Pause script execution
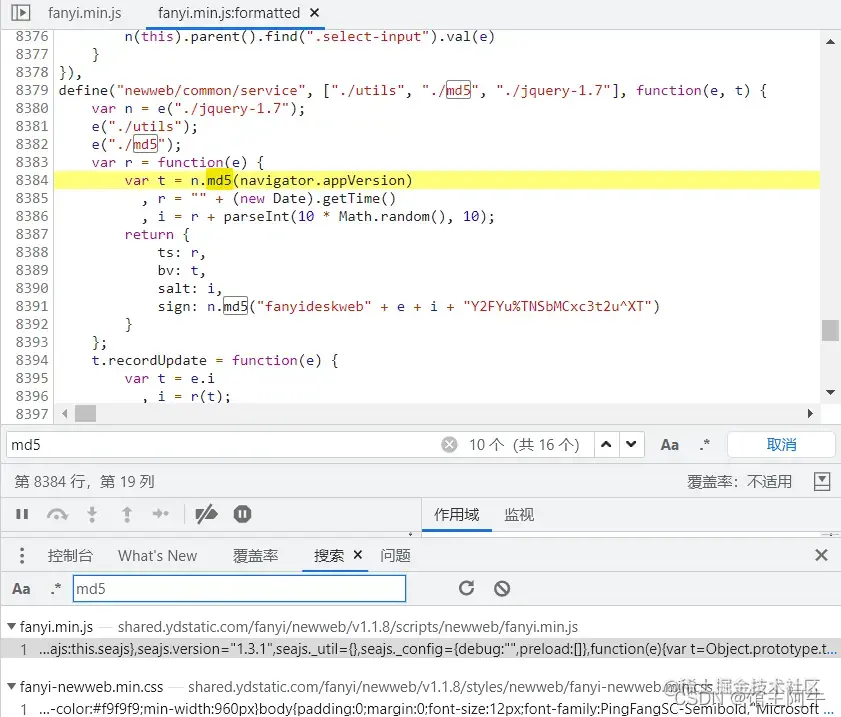 coord(22,514)
